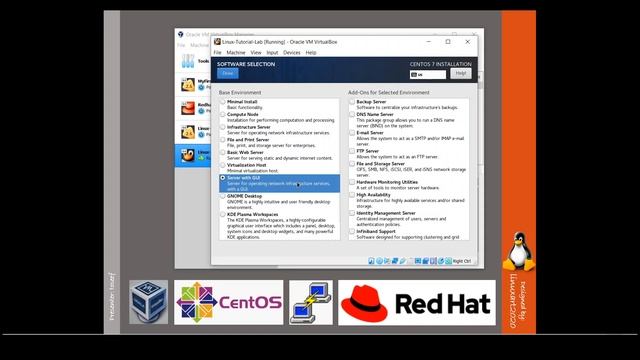Click the 'us' keyboard layout field

point(428,75)
